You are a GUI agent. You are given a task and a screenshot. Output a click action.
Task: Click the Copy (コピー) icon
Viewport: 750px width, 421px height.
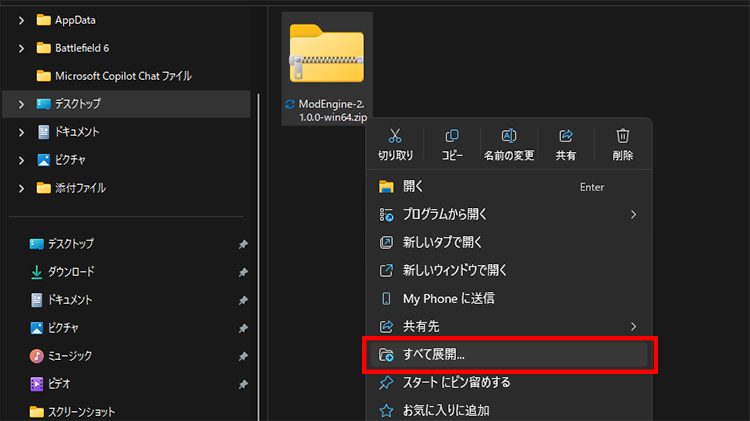pos(452,136)
